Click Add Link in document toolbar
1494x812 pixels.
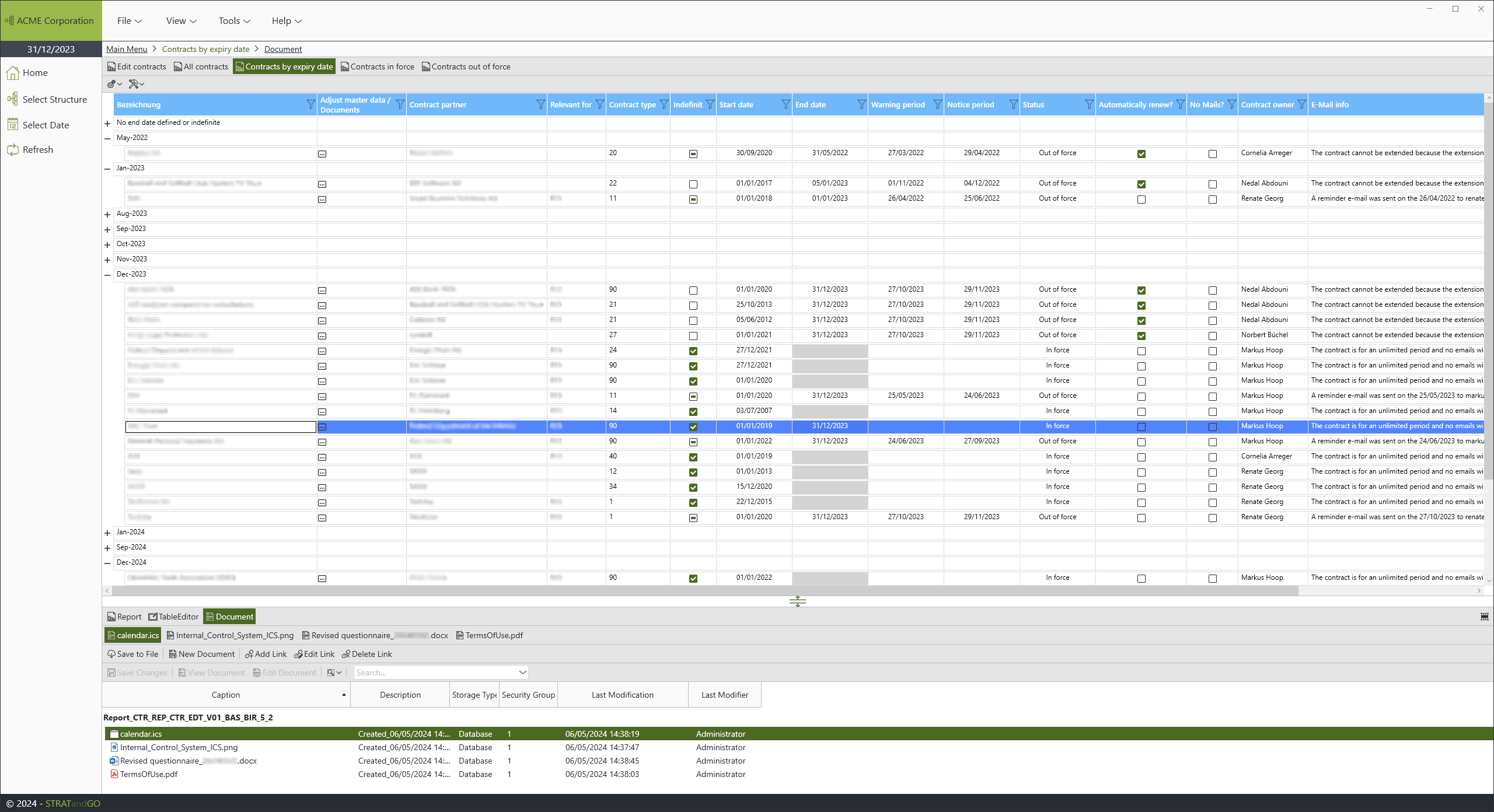pyautogui.click(x=266, y=654)
